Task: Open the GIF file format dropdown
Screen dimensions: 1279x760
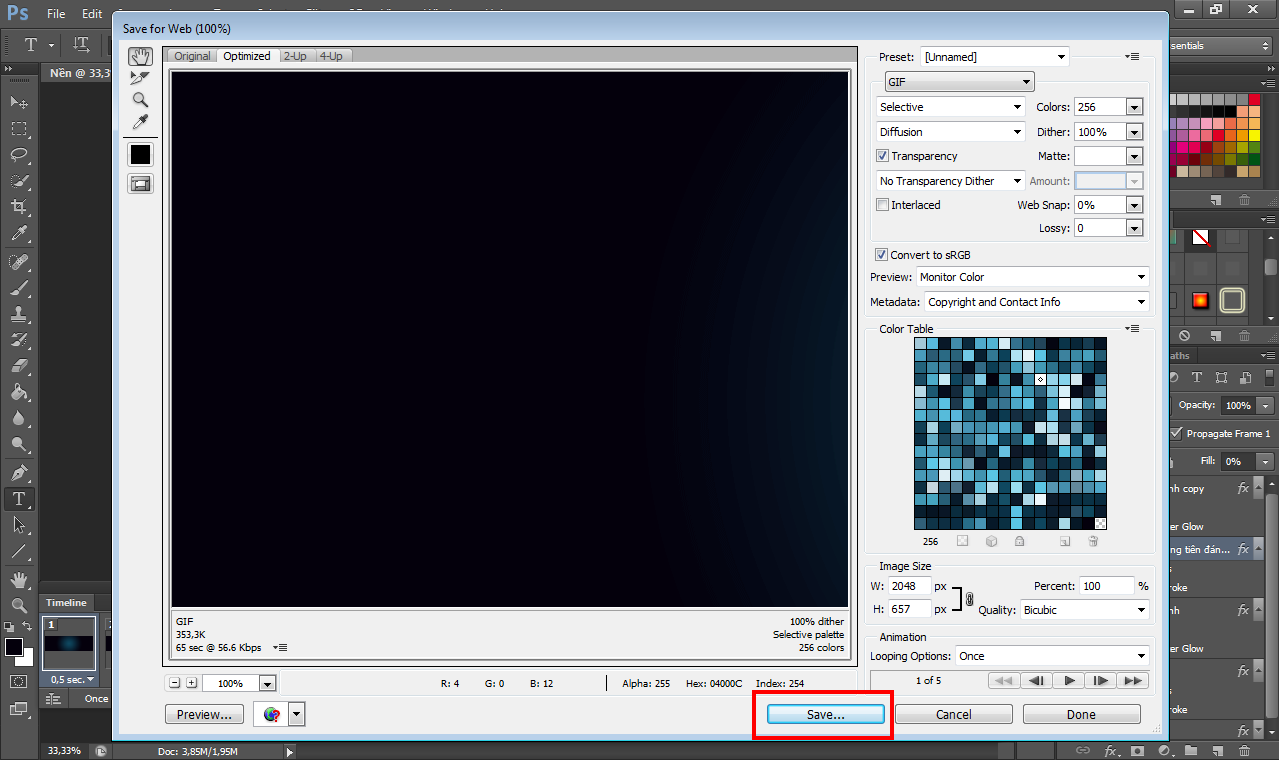Action: tap(958, 82)
